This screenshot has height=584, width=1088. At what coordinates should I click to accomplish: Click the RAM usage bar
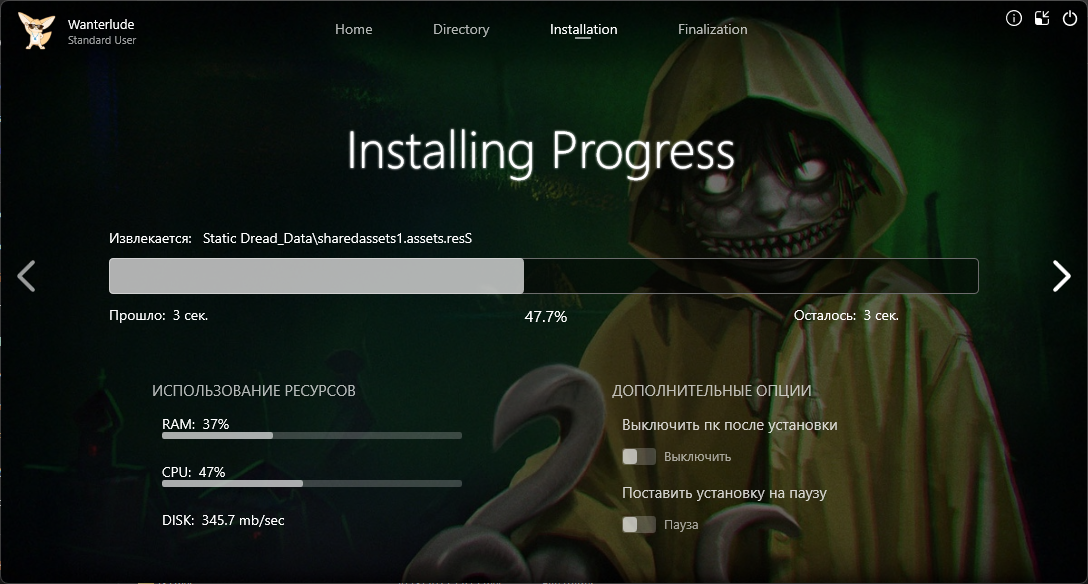pos(312,436)
